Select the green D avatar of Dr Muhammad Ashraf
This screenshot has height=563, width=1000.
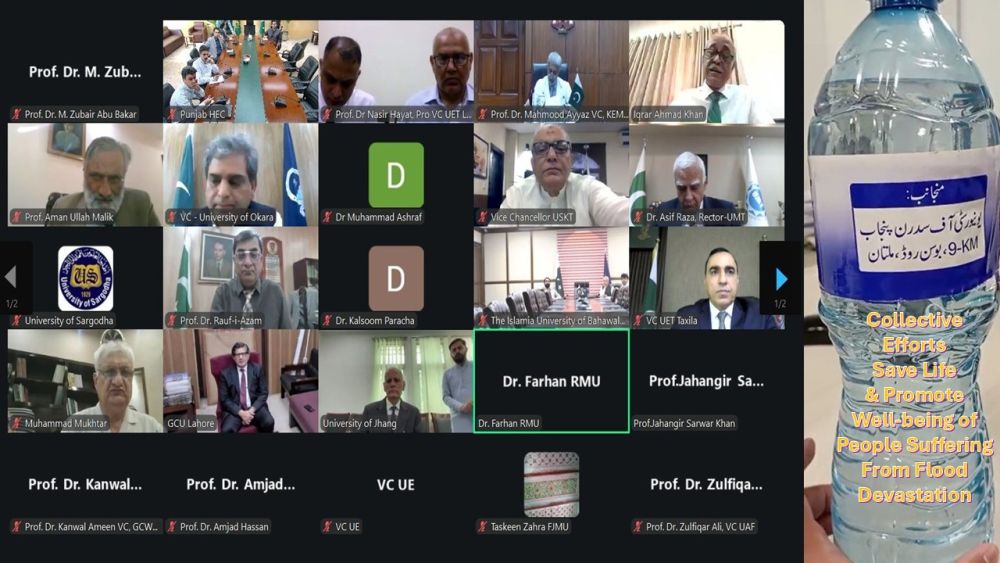tap(396, 175)
